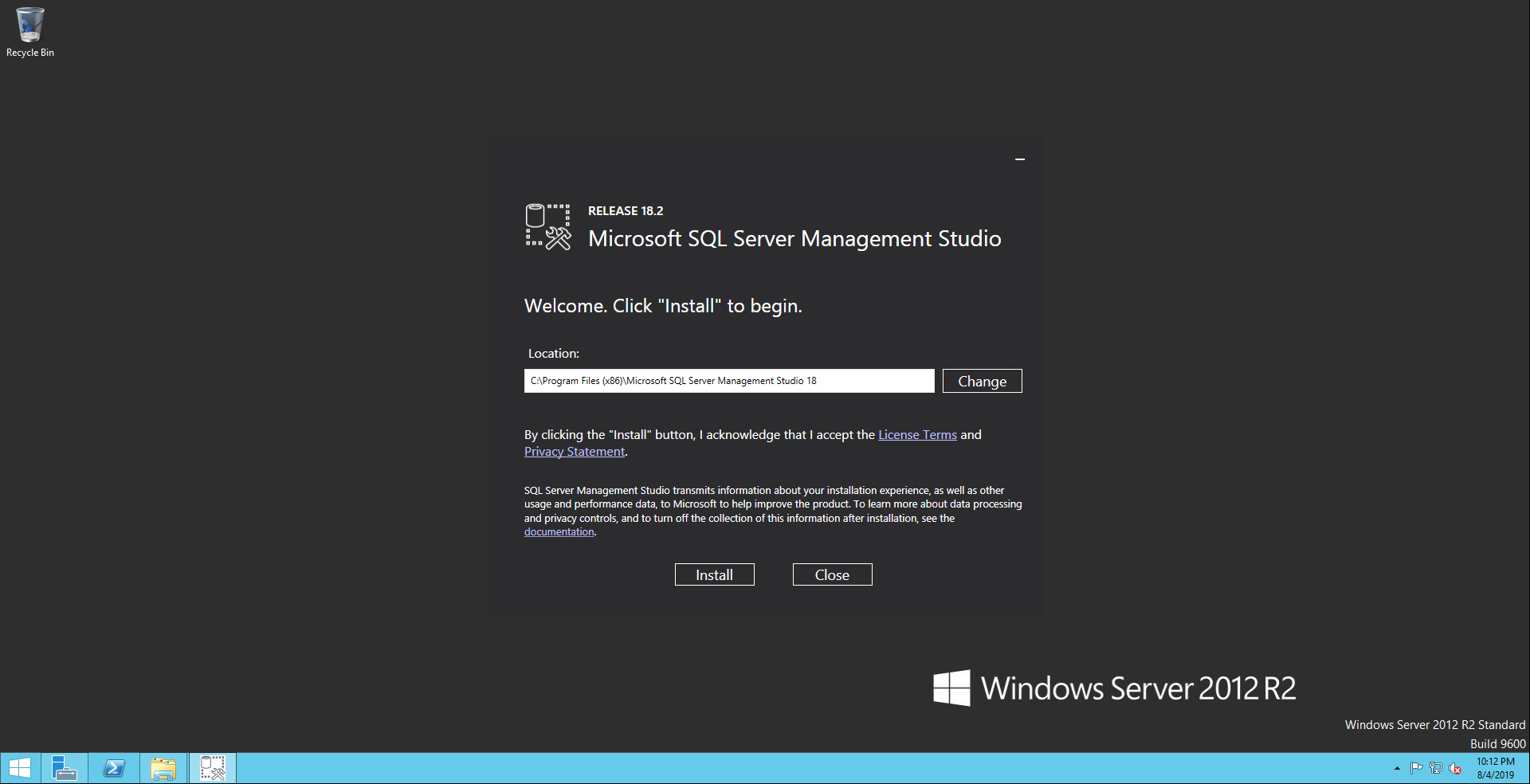Open the License Terms link
Viewport: 1530px width, 784px height.
(917, 435)
